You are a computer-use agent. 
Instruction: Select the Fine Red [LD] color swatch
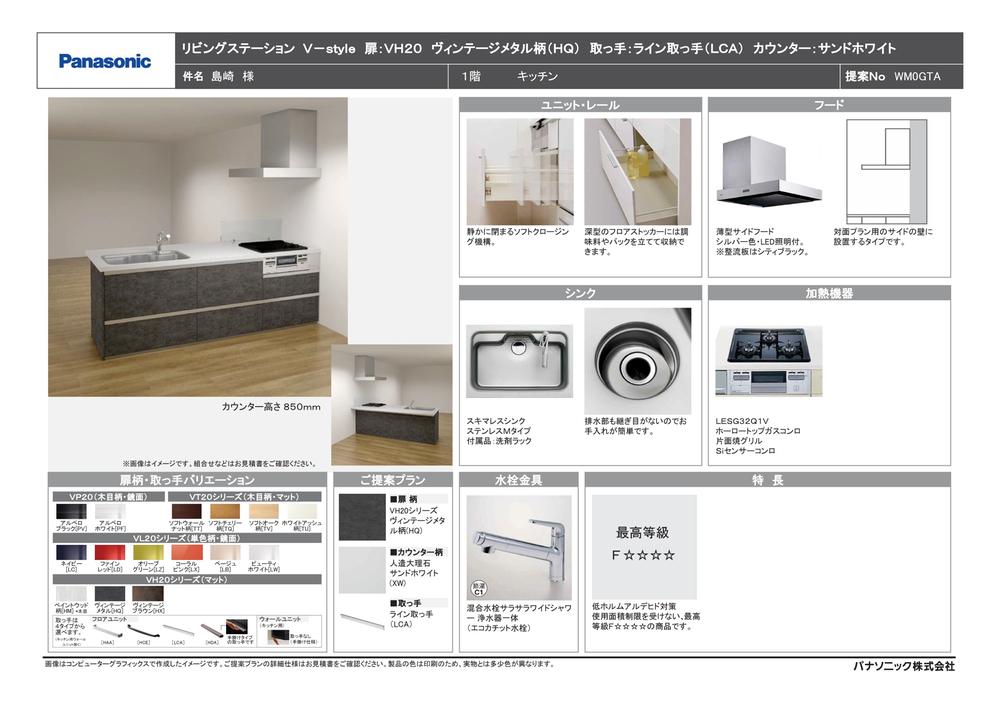pyautogui.click(x=110, y=552)
